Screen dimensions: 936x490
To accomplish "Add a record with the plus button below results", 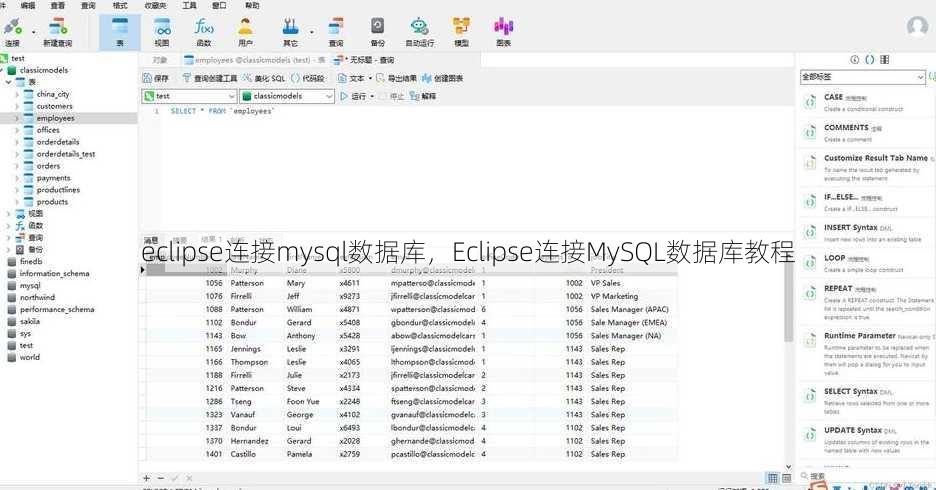I will [146, 478].
